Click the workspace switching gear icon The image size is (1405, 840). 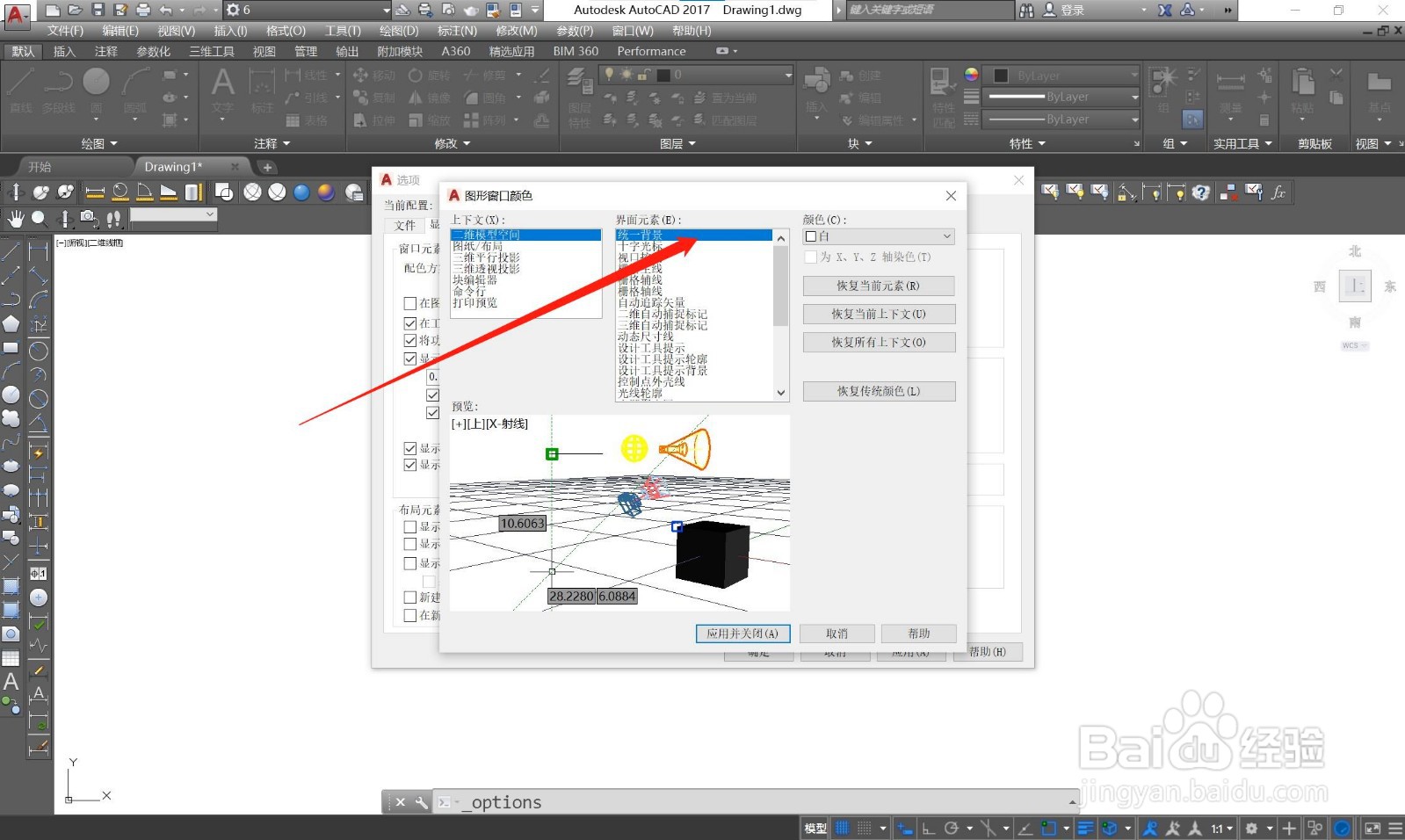pyautogui.click(x=1251, y=828)
